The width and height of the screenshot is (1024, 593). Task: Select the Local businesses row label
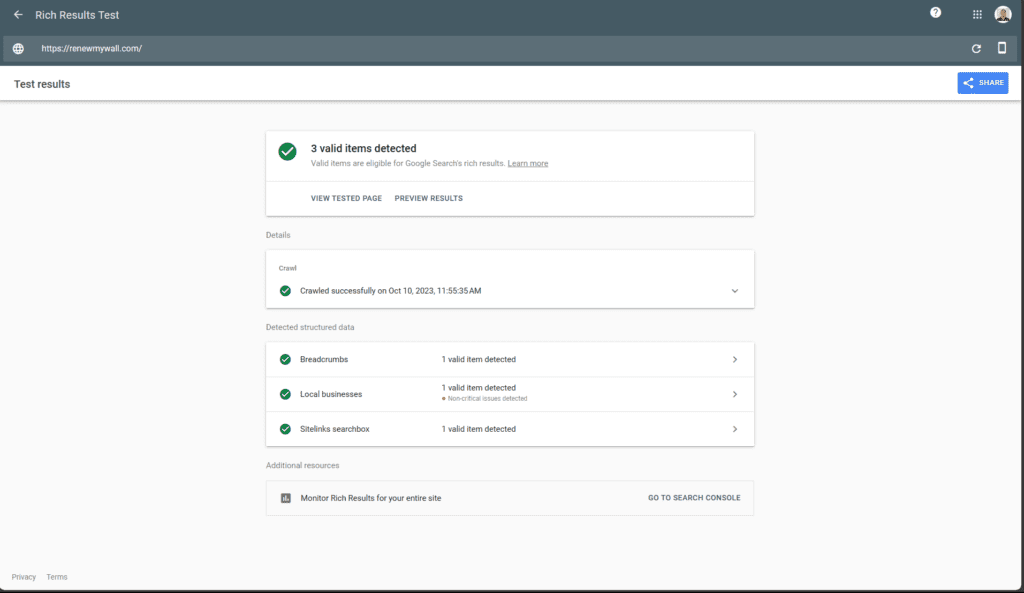[x=330, y=394]
